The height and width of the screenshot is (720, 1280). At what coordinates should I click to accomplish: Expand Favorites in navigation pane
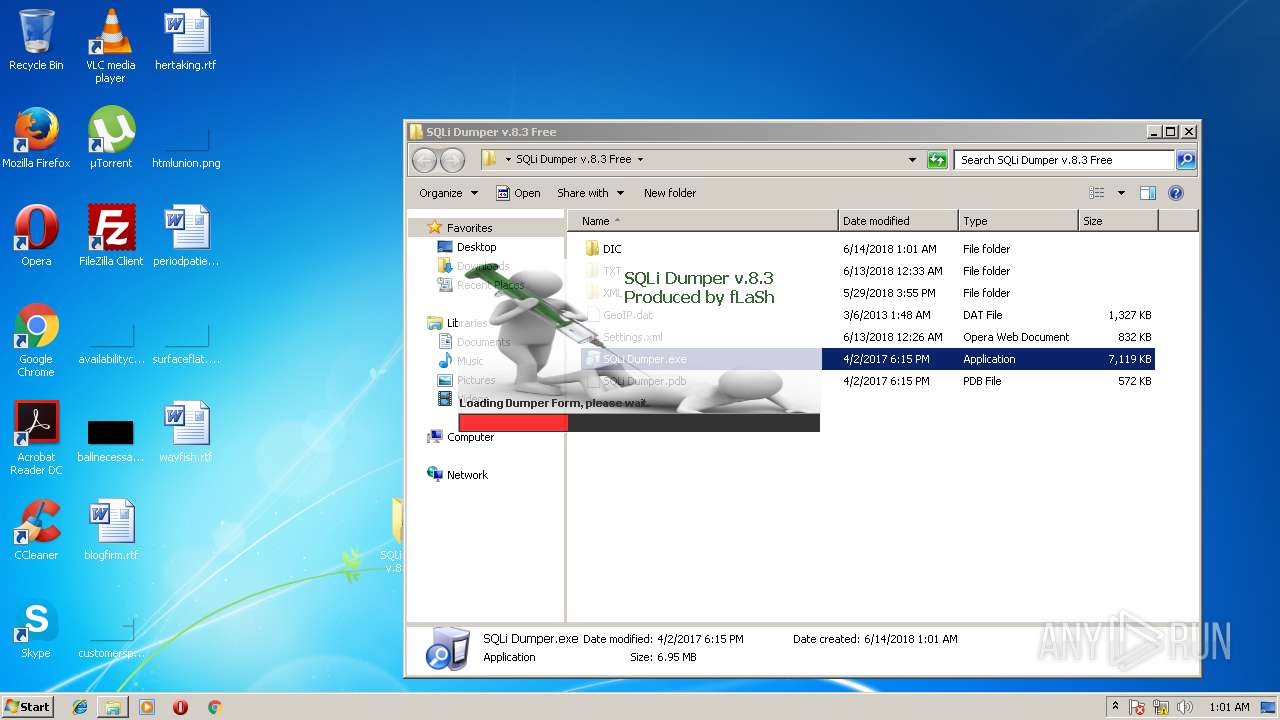point(469,228)
